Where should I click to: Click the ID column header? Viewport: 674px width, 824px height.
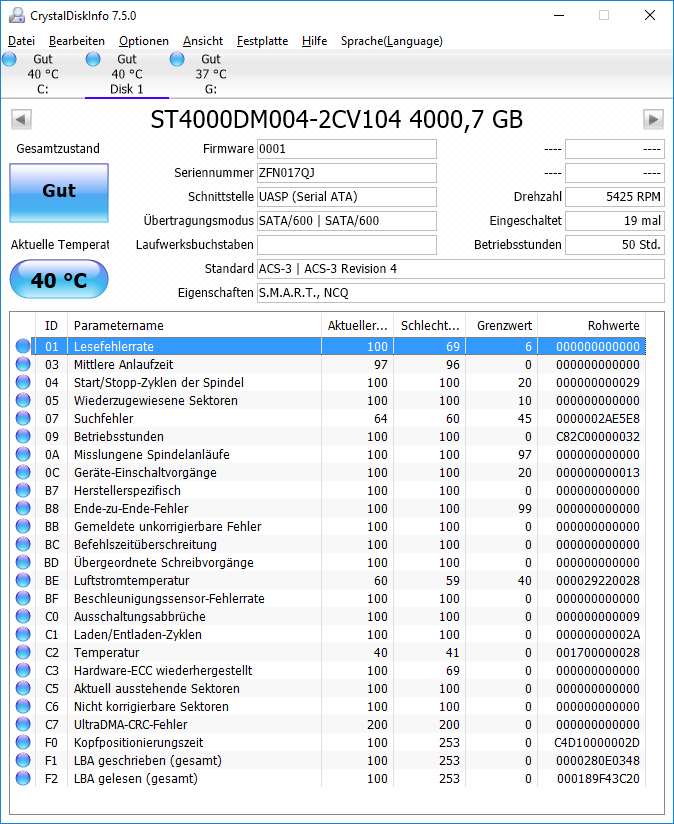51,325
